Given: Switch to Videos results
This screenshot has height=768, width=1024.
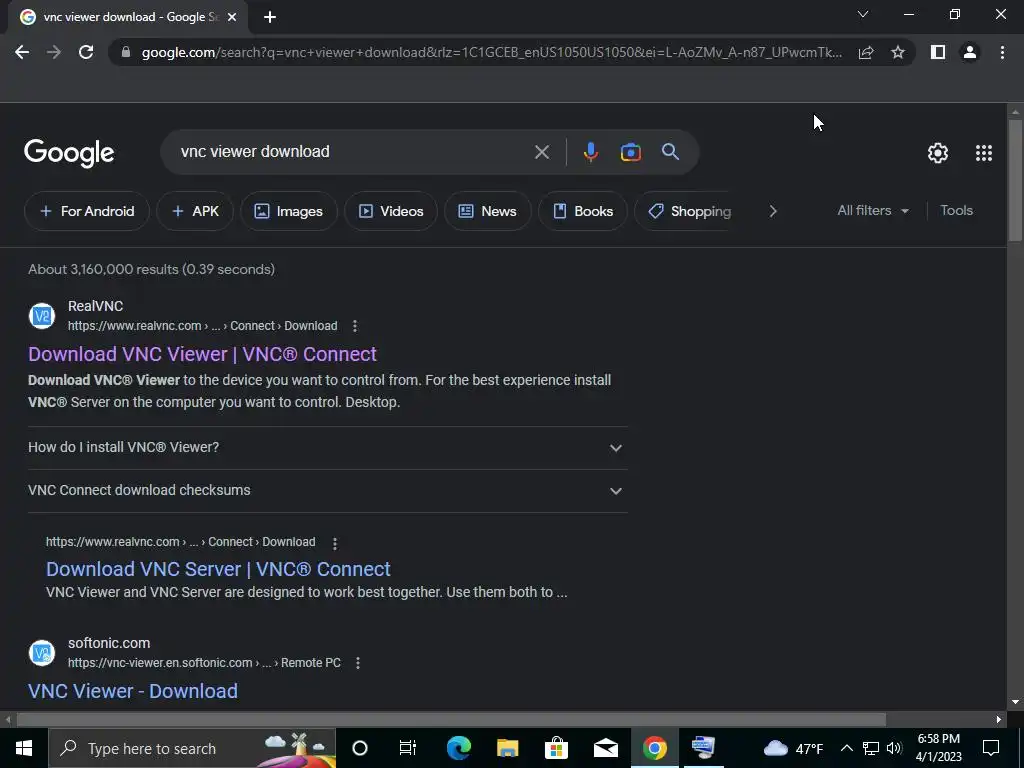Looking at the screenshot, I should coord(391,211).
